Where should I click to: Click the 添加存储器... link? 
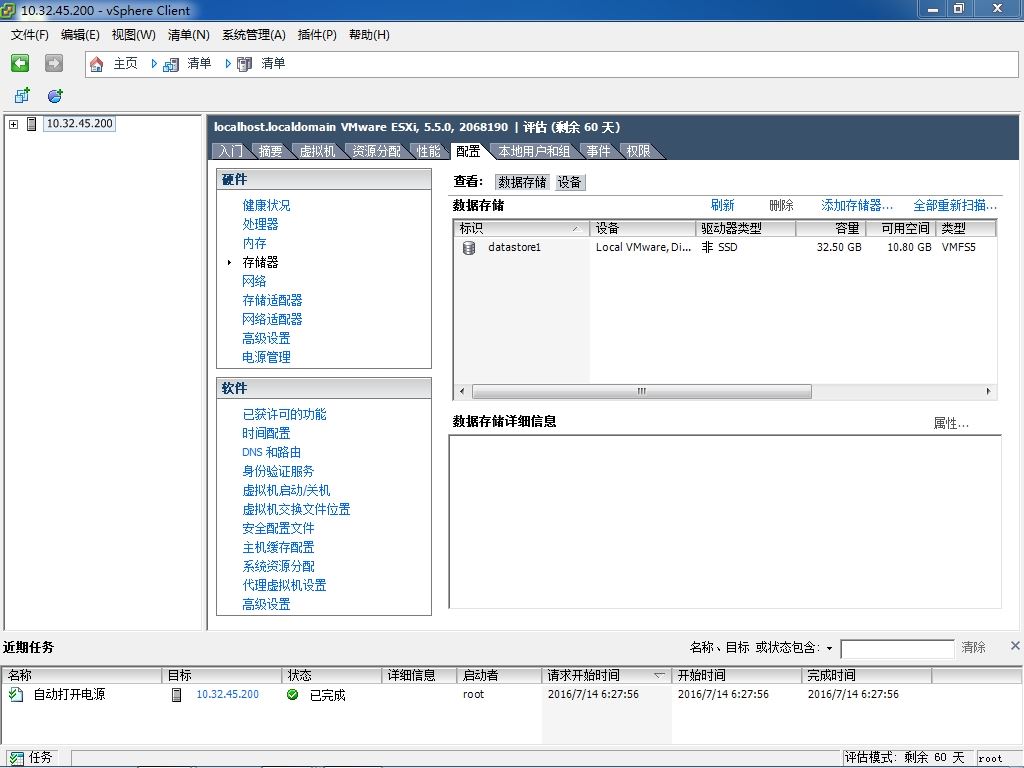(856, 206)
